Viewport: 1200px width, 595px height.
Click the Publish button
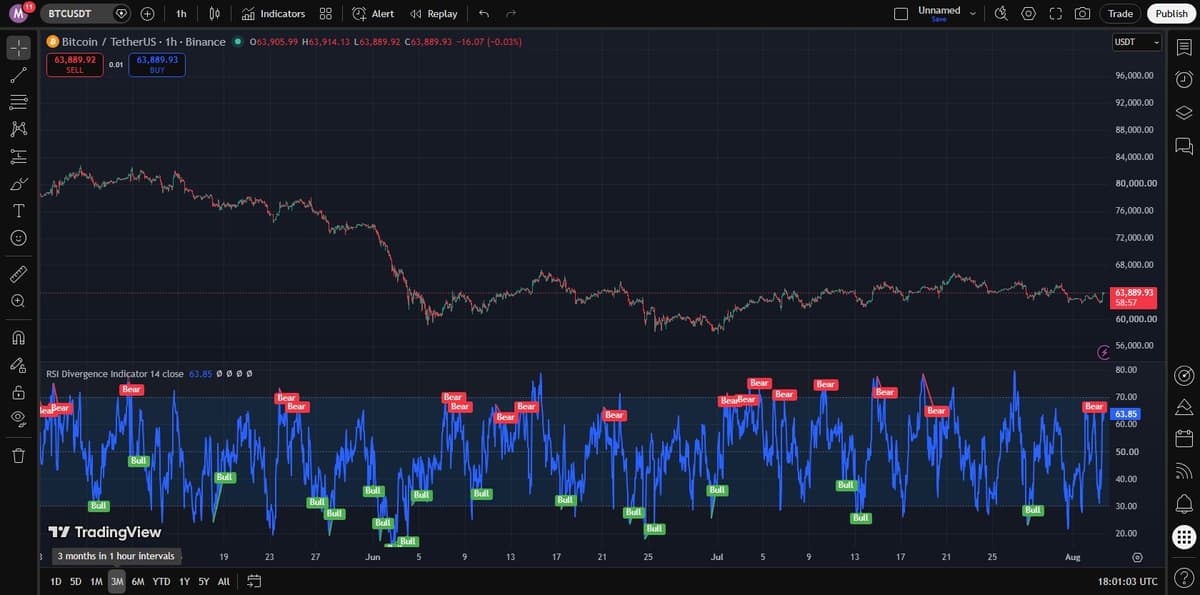[1172, 14]
